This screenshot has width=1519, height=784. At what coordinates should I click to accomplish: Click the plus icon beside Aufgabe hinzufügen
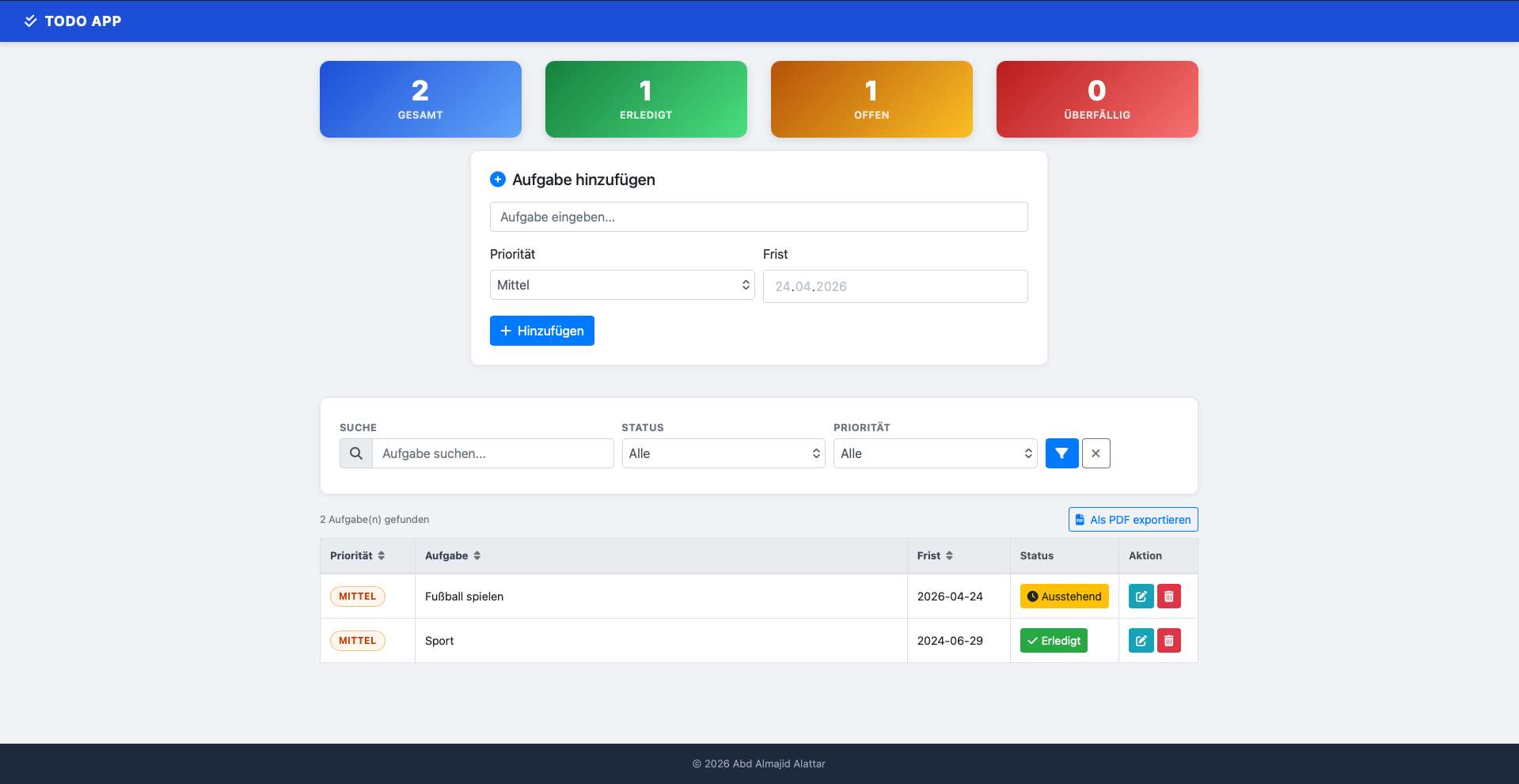[x=498, y=180]
